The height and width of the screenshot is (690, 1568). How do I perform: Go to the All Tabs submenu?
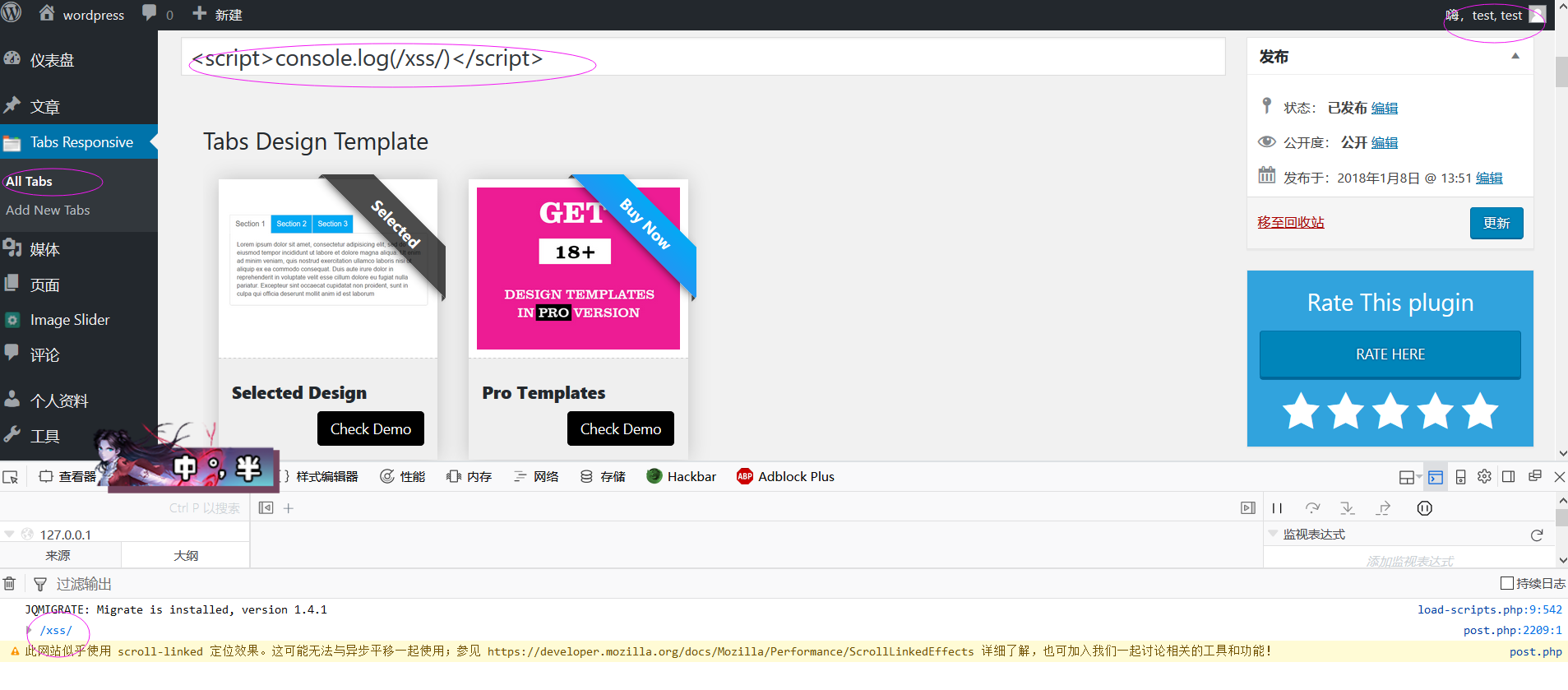[29, 181]
